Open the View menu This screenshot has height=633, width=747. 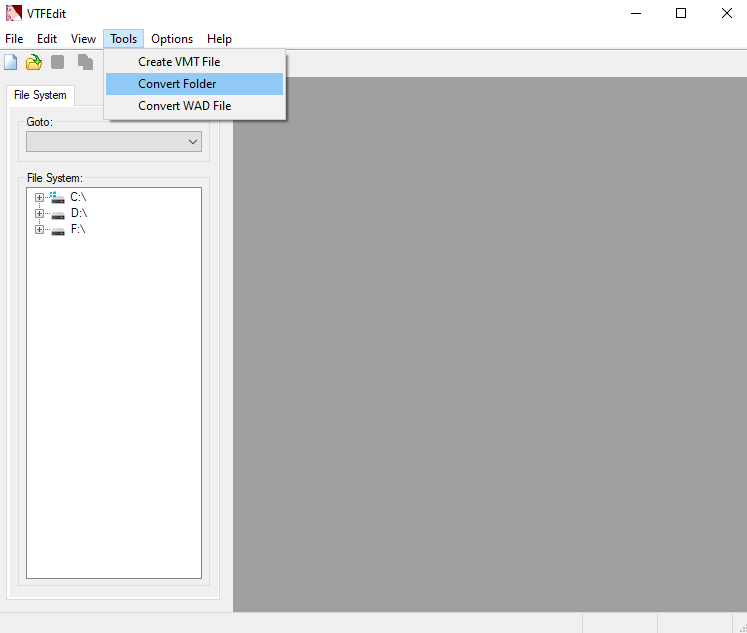tap(83, 39)
